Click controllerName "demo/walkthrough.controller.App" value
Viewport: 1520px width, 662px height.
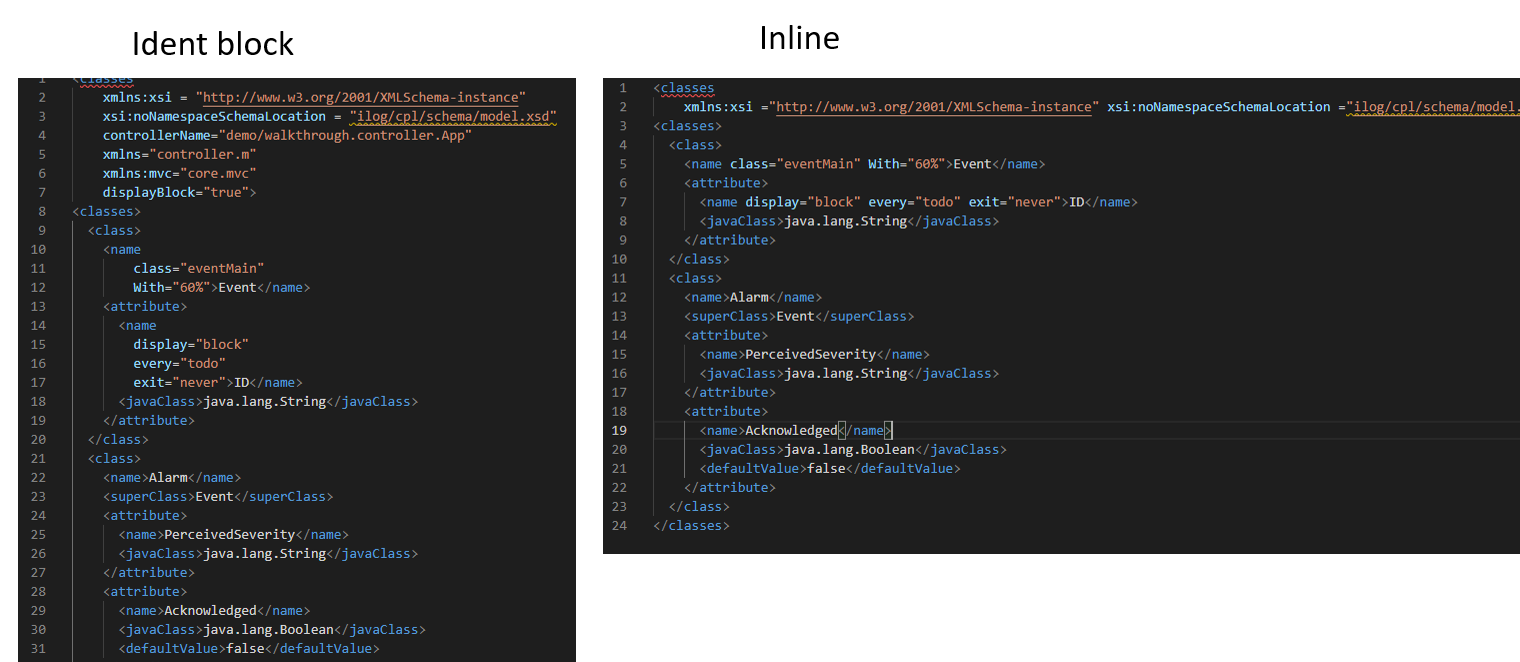(x=347, y=135)
